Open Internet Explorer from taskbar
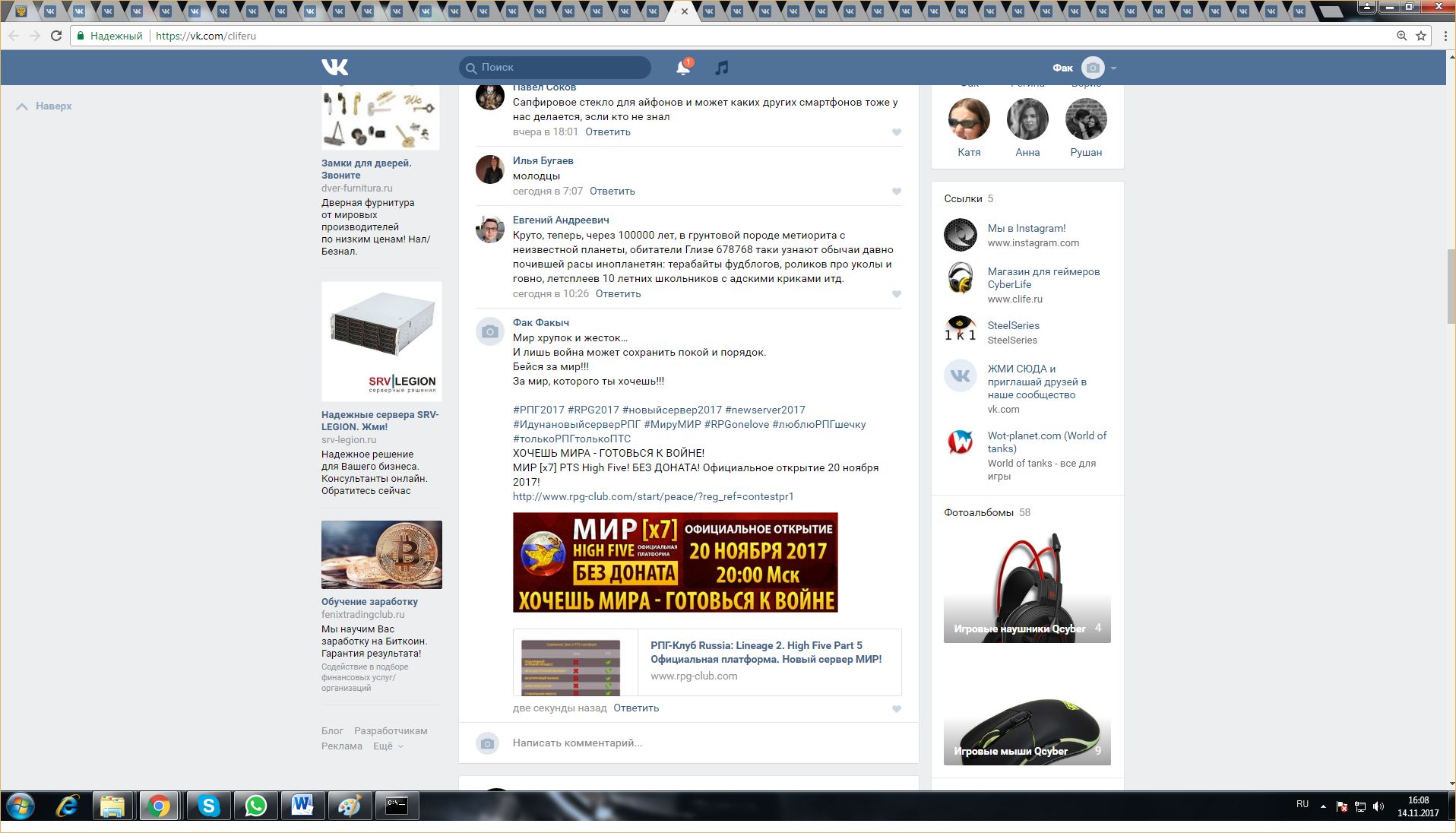Viewport: 1456px width, 833px height. [68, 806]
